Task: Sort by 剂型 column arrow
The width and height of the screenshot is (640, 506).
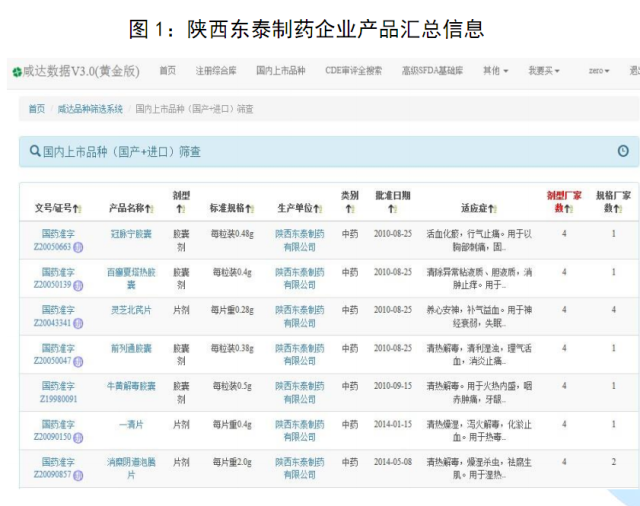Action: (180, 209)
